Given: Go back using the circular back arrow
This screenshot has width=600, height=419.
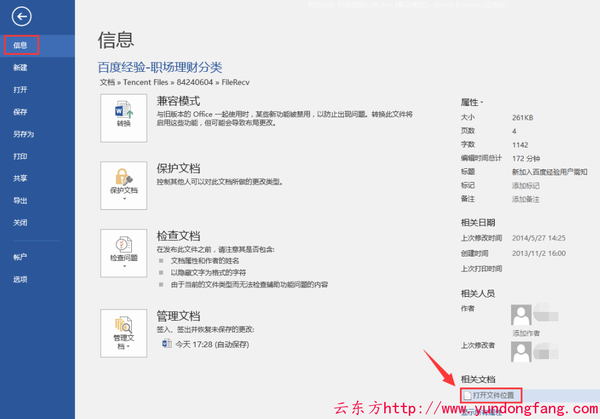Looking at the screenshot, I should click(x=21, y=16).
